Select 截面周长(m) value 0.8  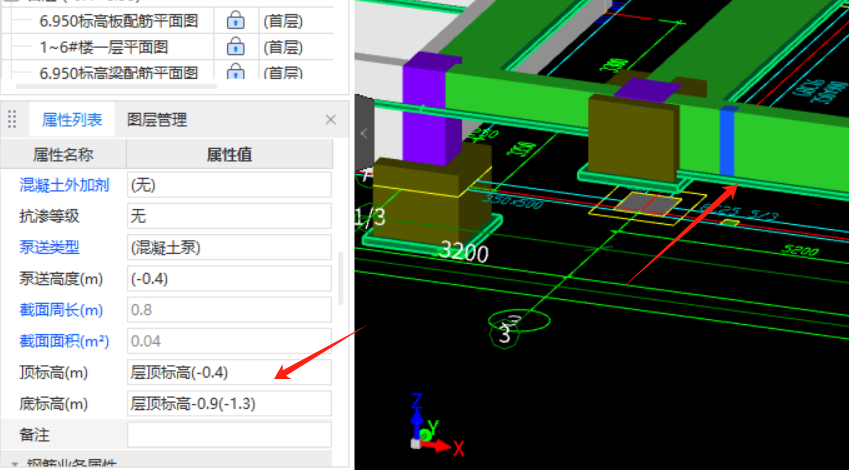(229, 310)
